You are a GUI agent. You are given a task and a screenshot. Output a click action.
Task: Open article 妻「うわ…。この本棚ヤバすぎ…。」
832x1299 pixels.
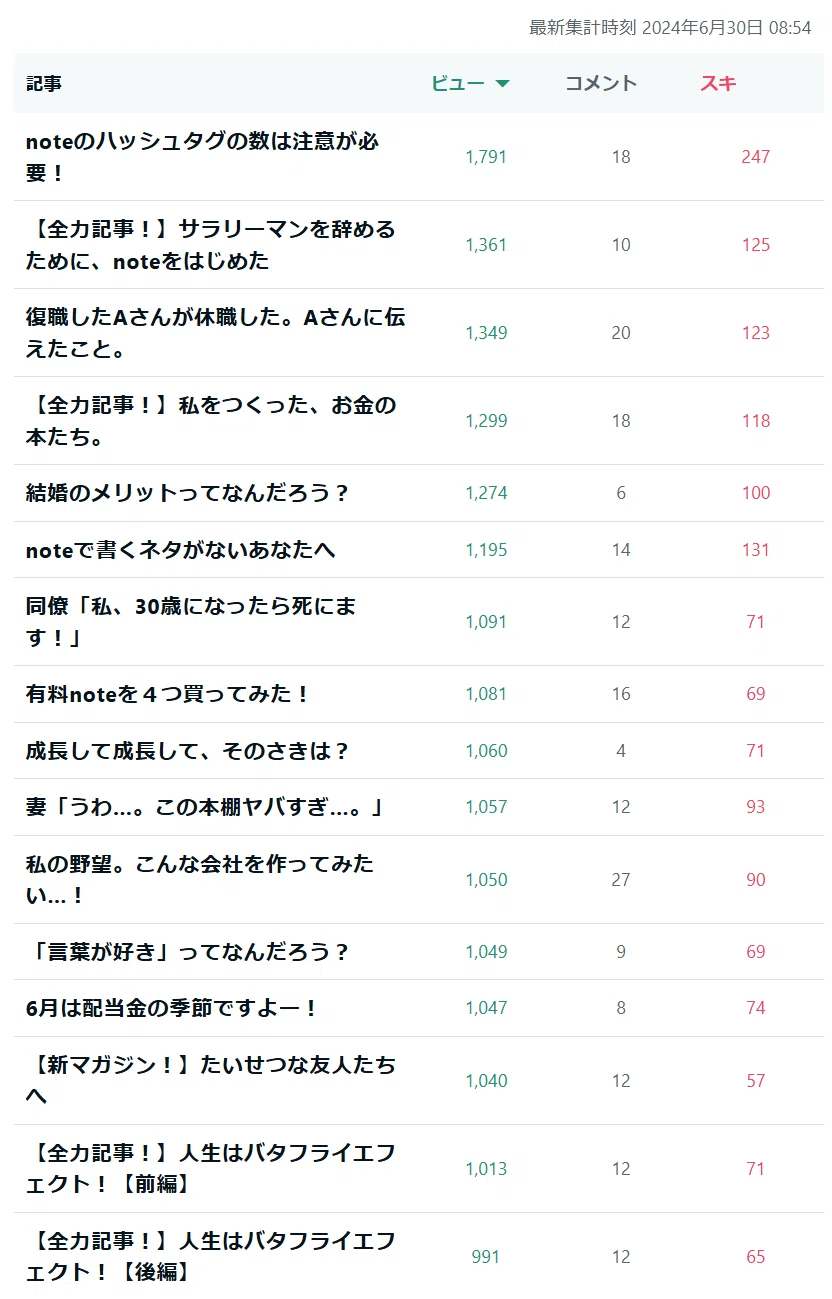pyautogui.click(x=205, y=807)
